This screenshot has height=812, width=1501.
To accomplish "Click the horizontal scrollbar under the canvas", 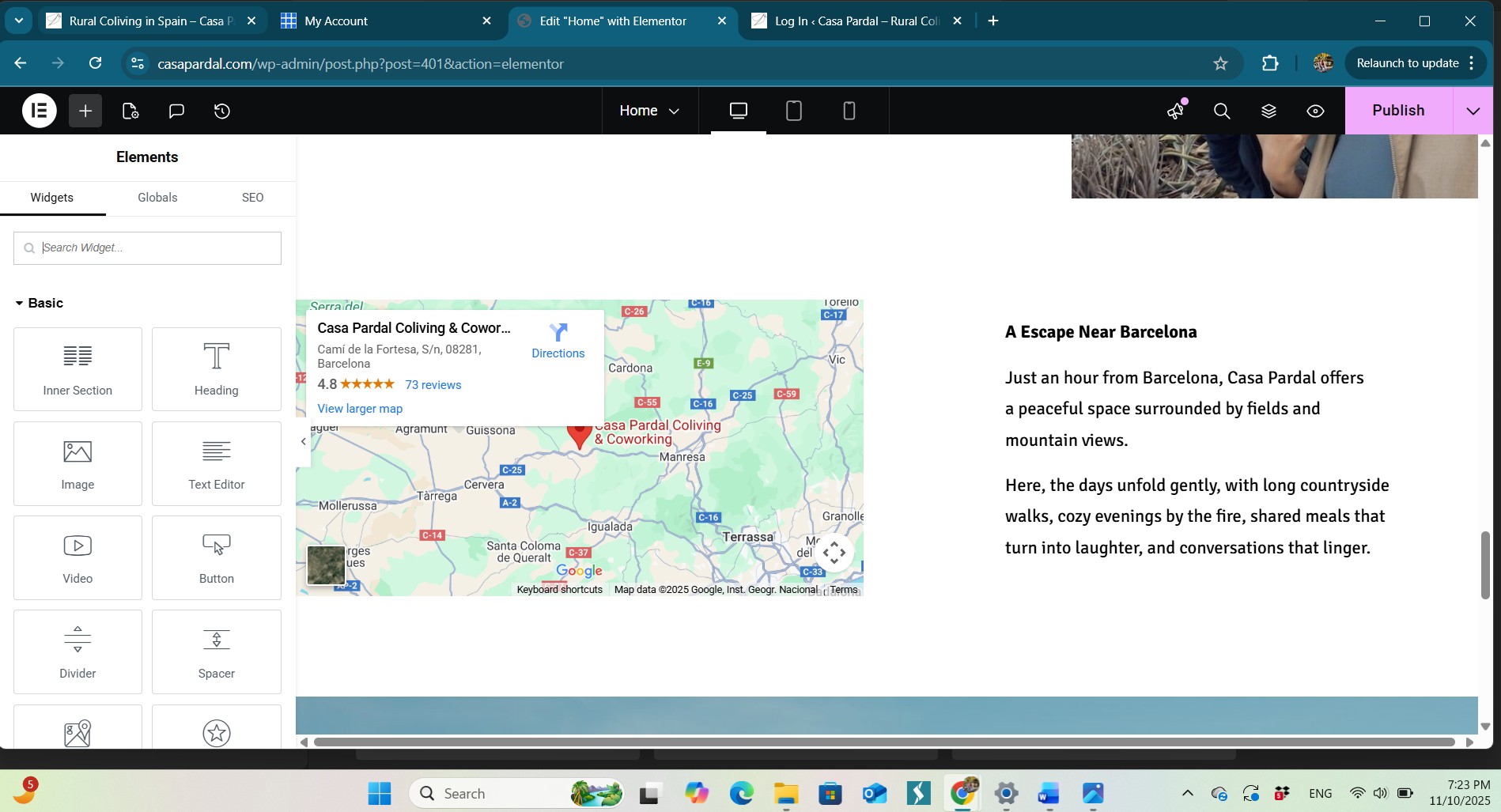I will [883, 742].
